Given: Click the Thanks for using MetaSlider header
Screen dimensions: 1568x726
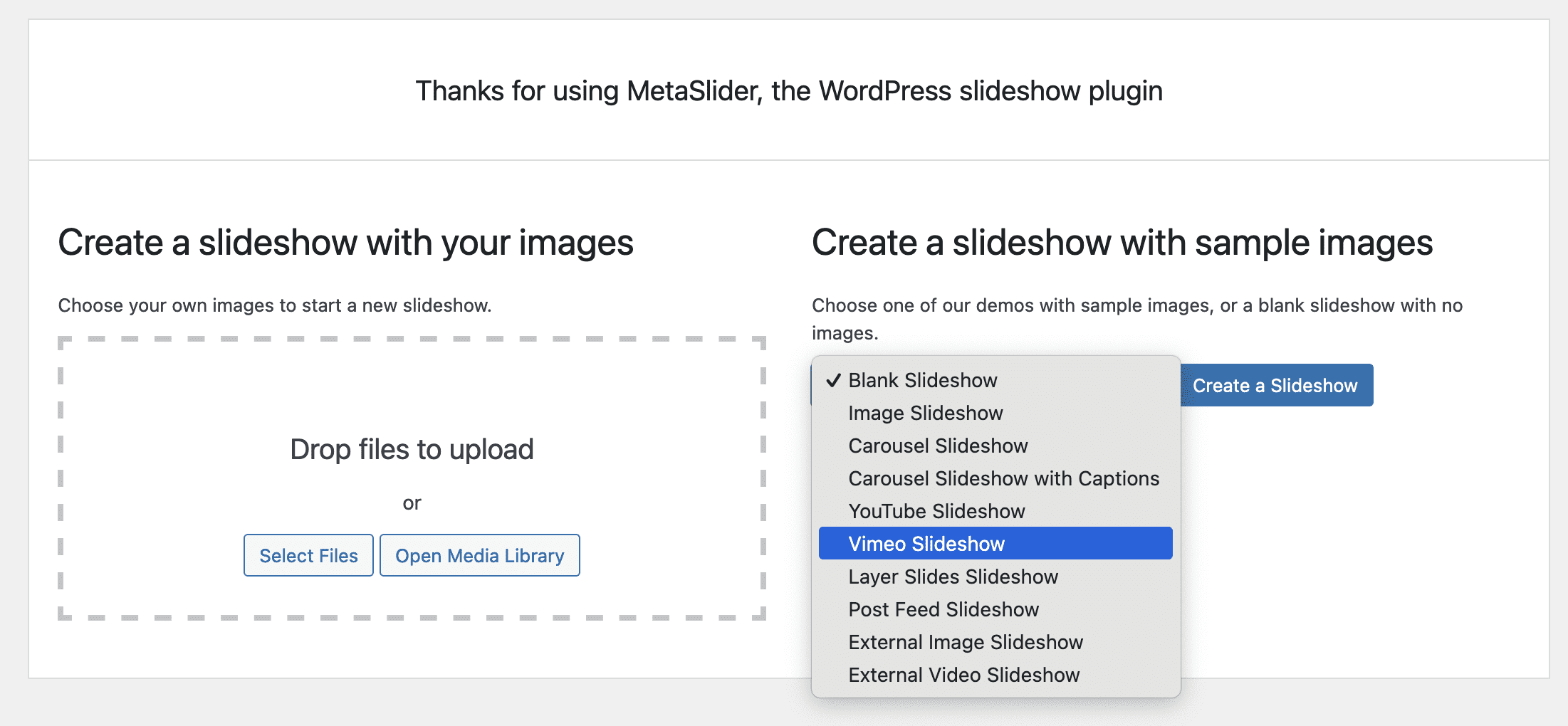Looking at the screenshot, I should [x=788, y=91].
